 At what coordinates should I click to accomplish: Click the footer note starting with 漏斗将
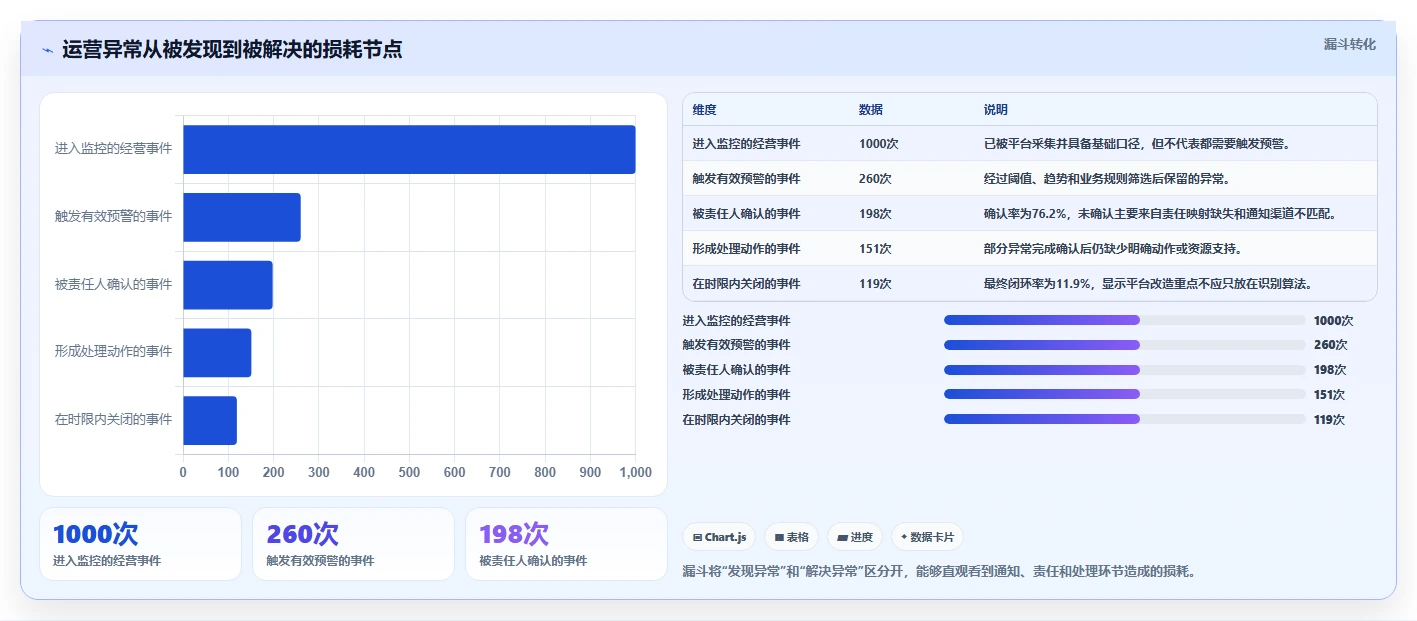(939, 571)
